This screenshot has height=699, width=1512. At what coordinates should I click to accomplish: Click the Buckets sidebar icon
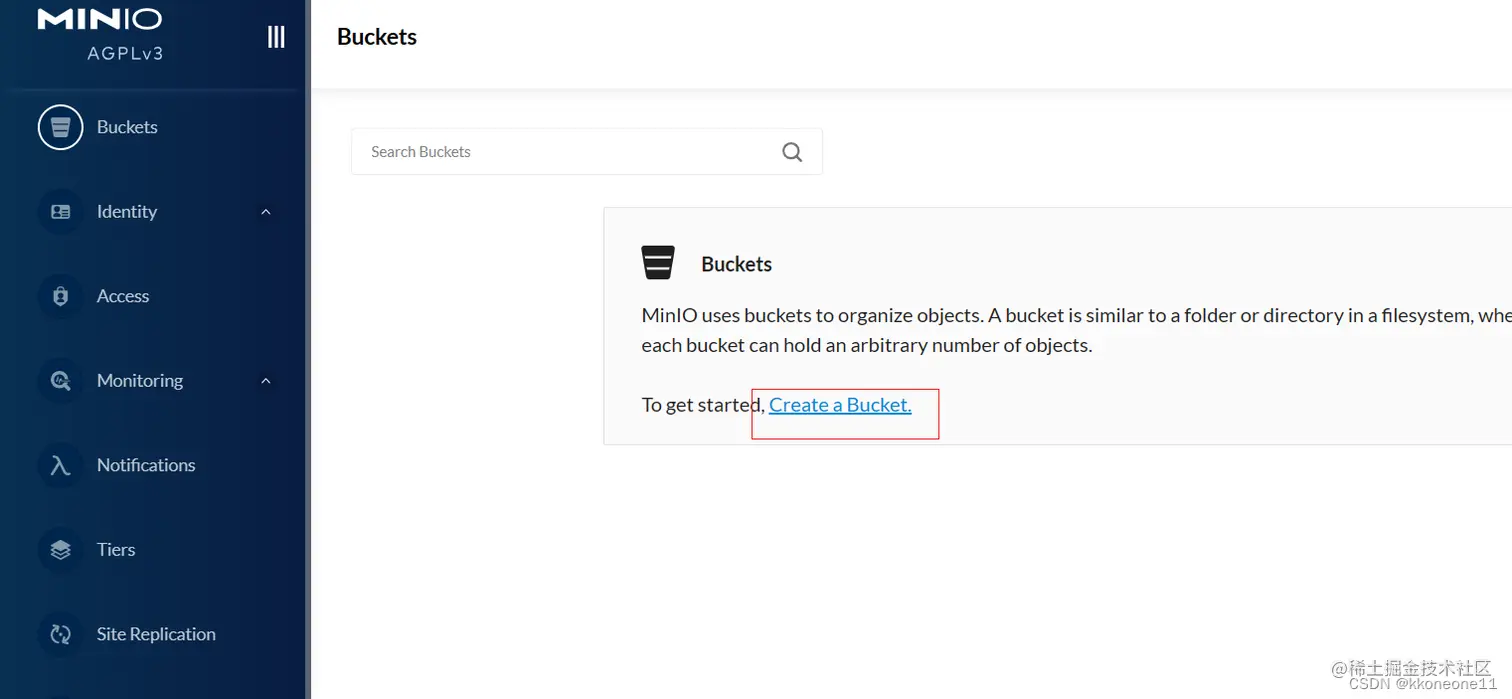pos(60,127)
